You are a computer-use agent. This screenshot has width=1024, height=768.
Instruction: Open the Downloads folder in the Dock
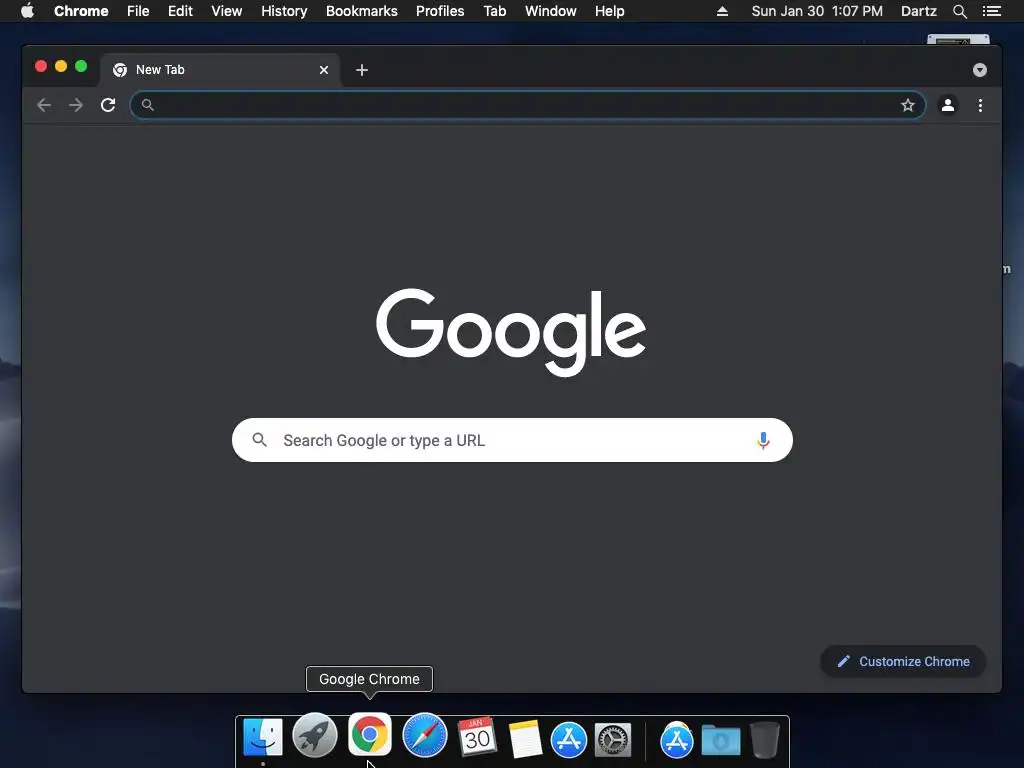tap(721, 740)
